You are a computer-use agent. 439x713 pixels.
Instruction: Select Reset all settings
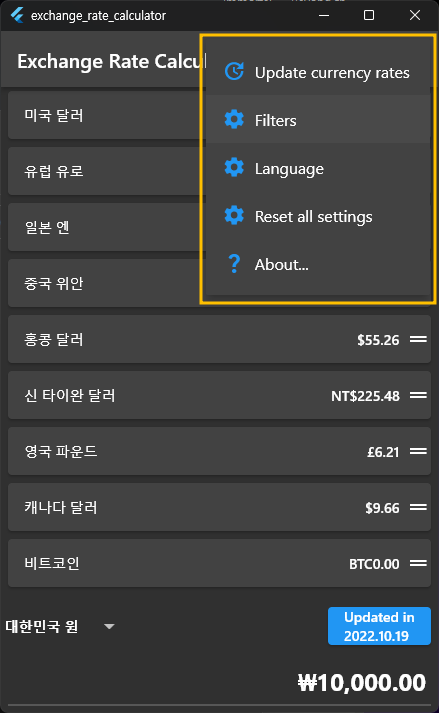[318, 216]
